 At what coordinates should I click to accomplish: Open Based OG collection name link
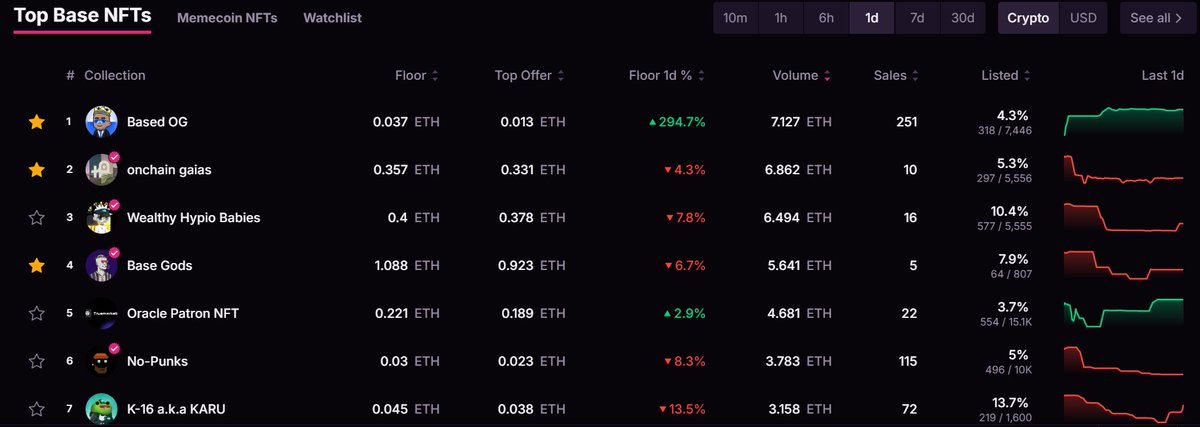coord(157,122)
